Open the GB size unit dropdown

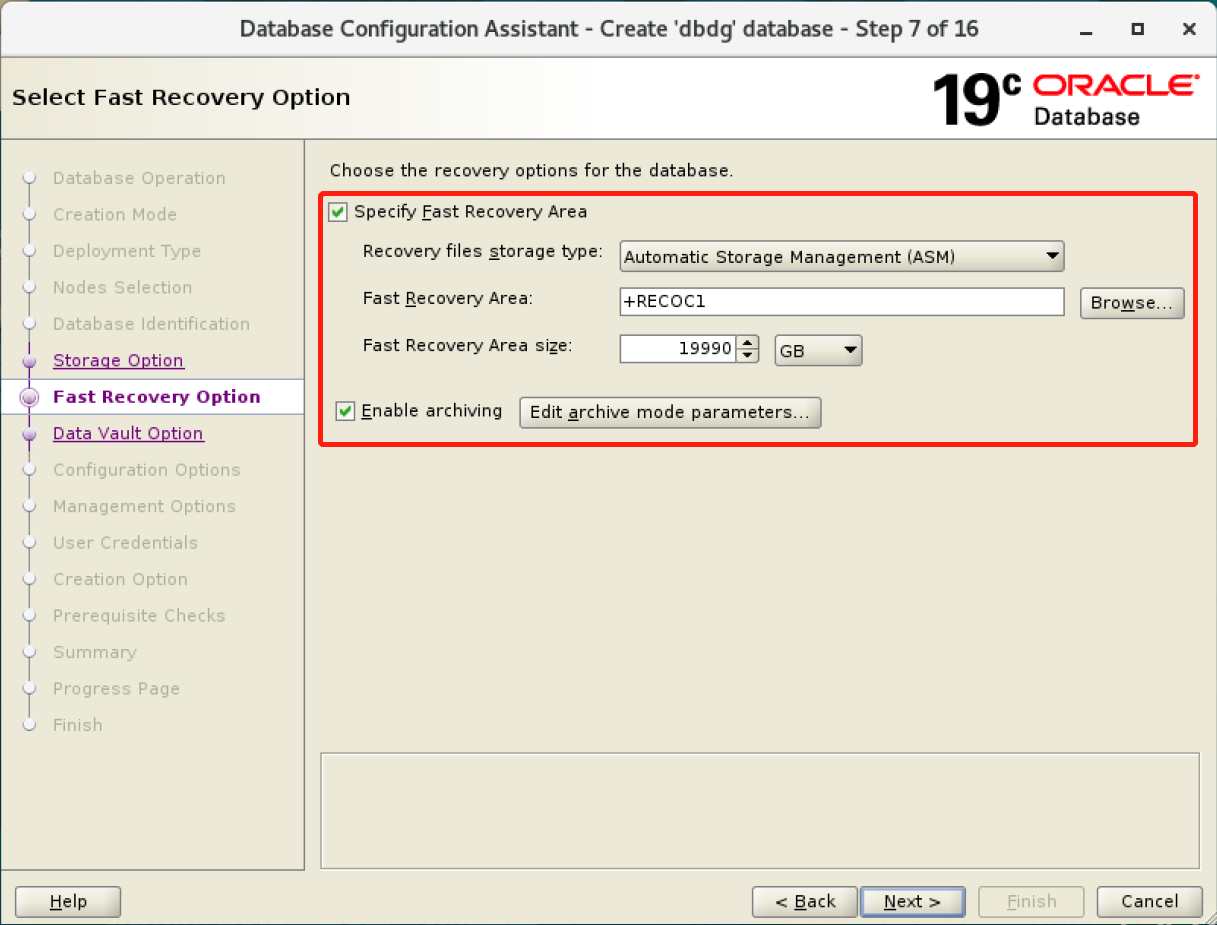818,350
